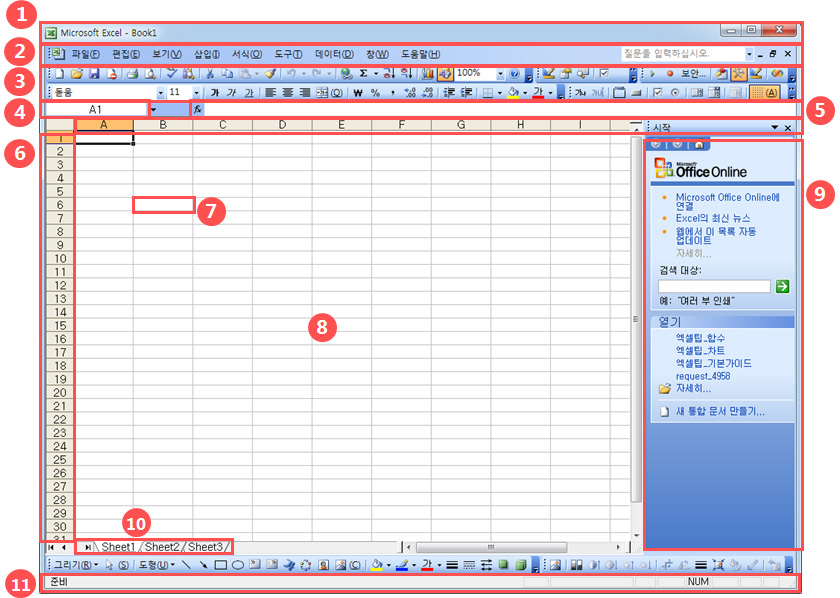Open the 삽입 menu
The width and height of the screenshot is (840, 598).
[x=207, y=54]
